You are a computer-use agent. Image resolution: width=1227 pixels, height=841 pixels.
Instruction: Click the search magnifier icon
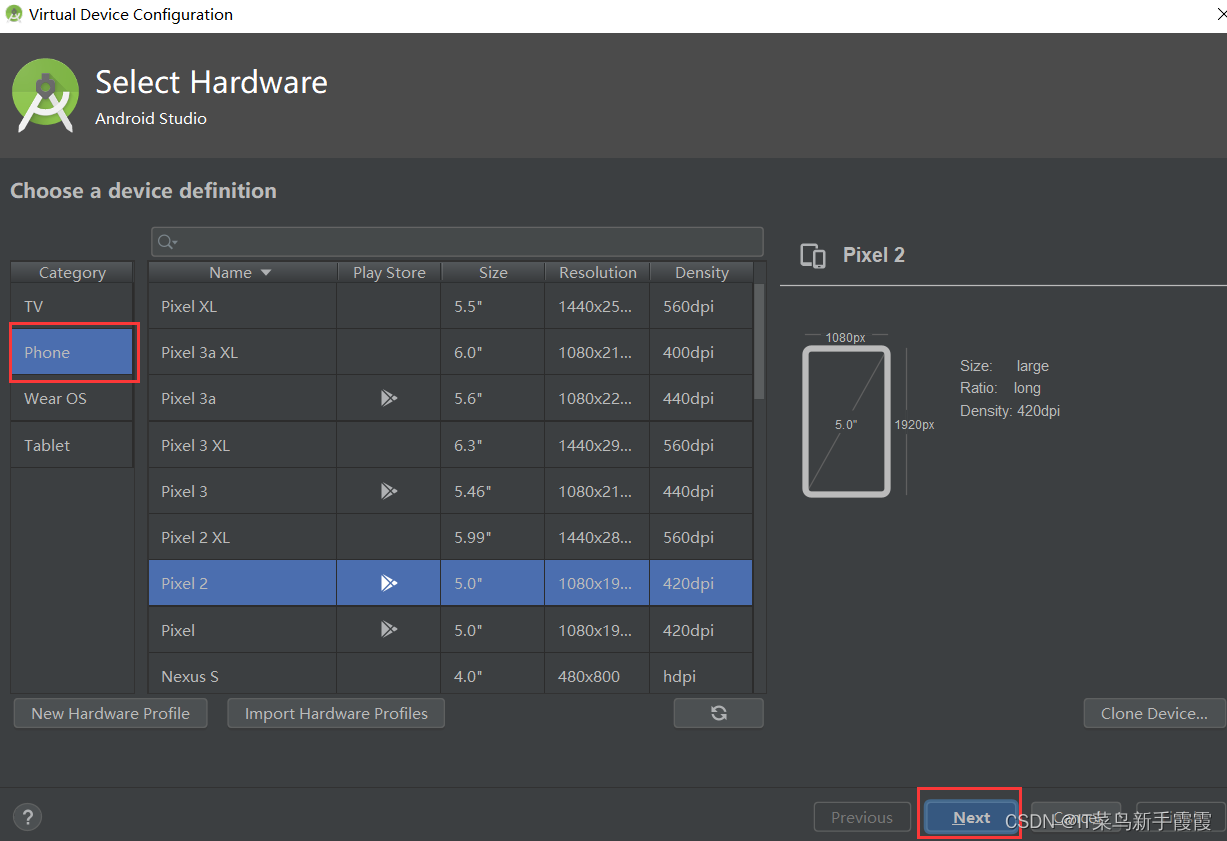tap(167, 242)
